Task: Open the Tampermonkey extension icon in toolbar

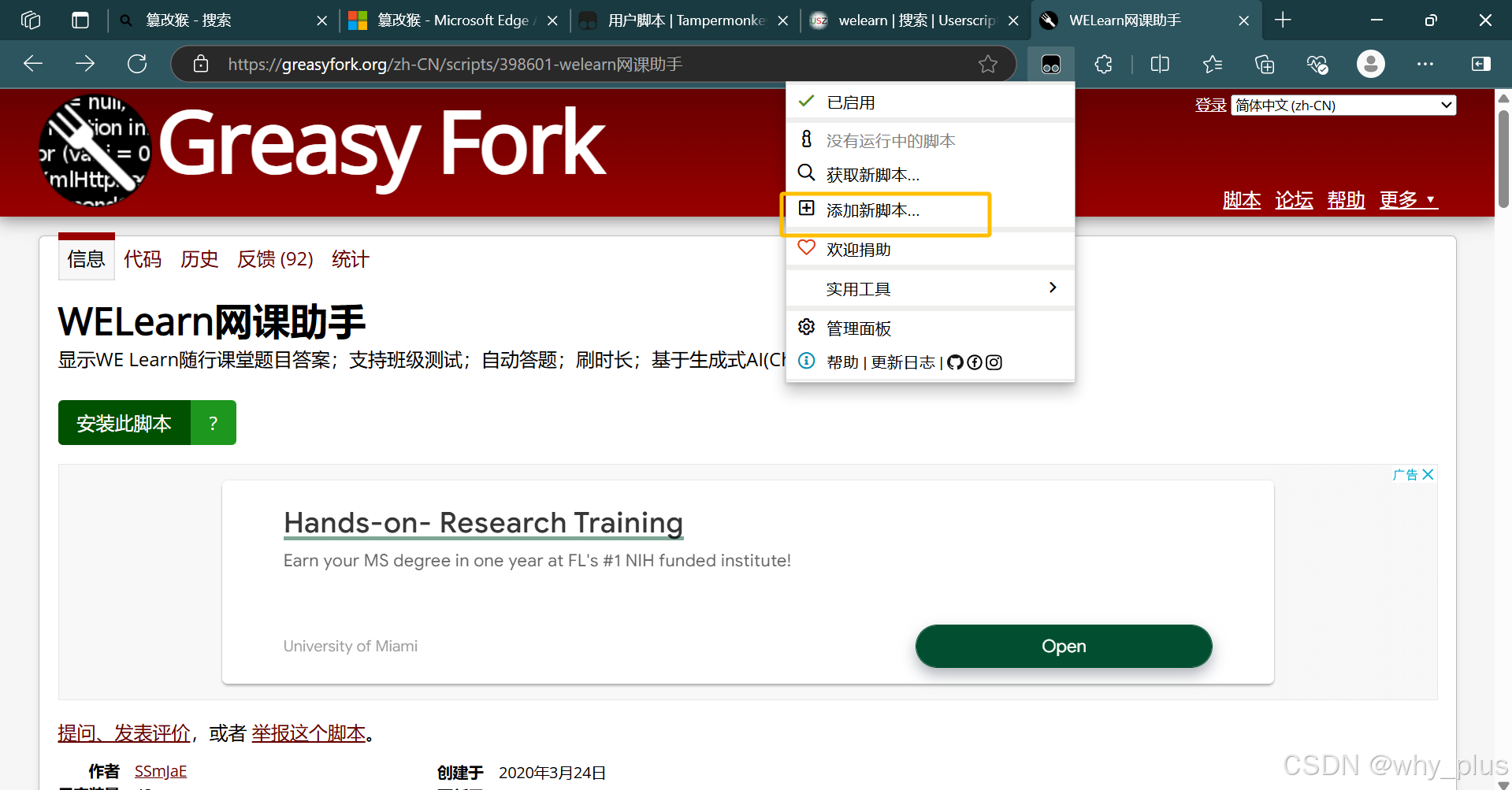Action: 1050,64
